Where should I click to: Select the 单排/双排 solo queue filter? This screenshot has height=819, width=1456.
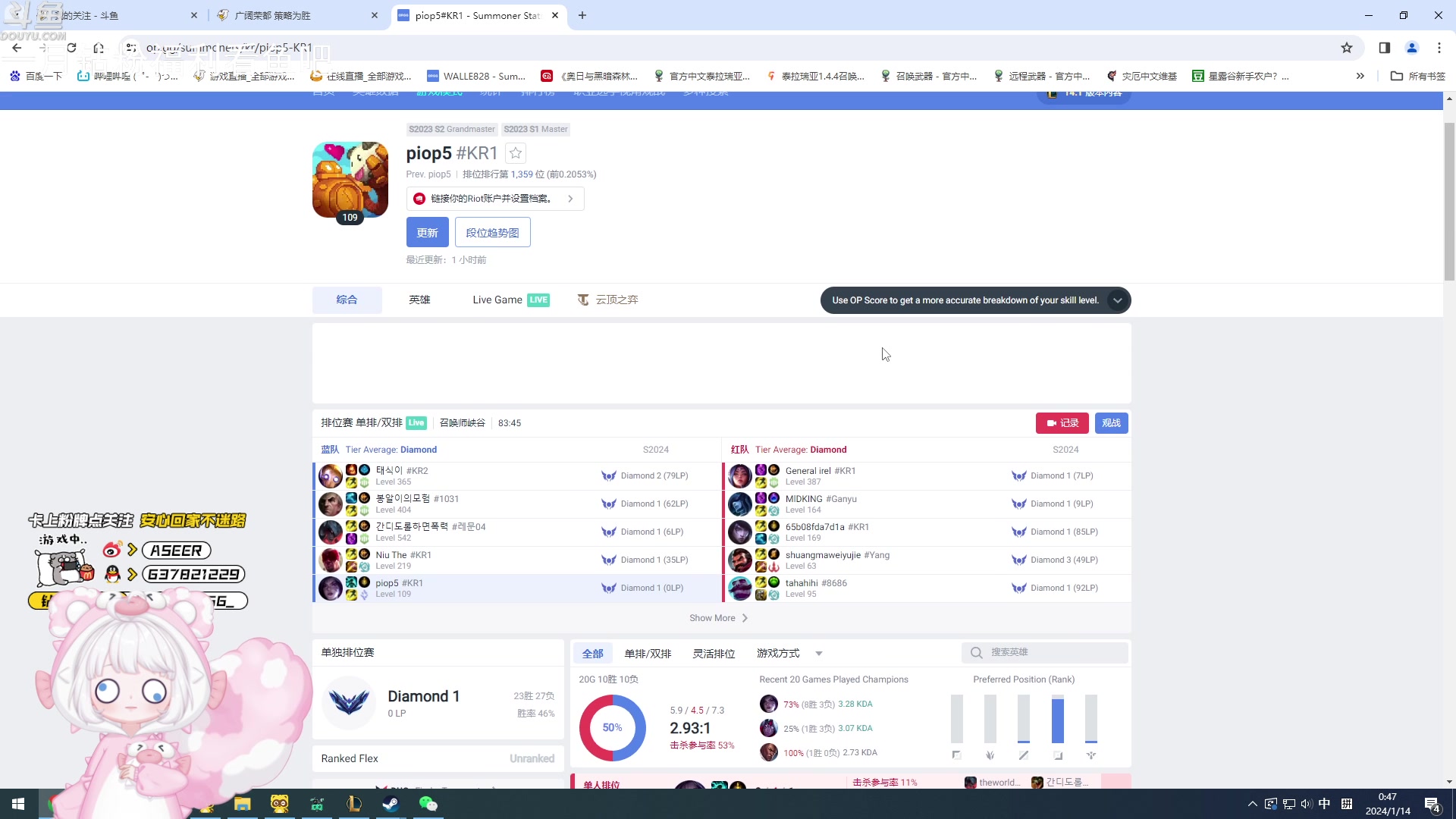[x=648, y=654]
